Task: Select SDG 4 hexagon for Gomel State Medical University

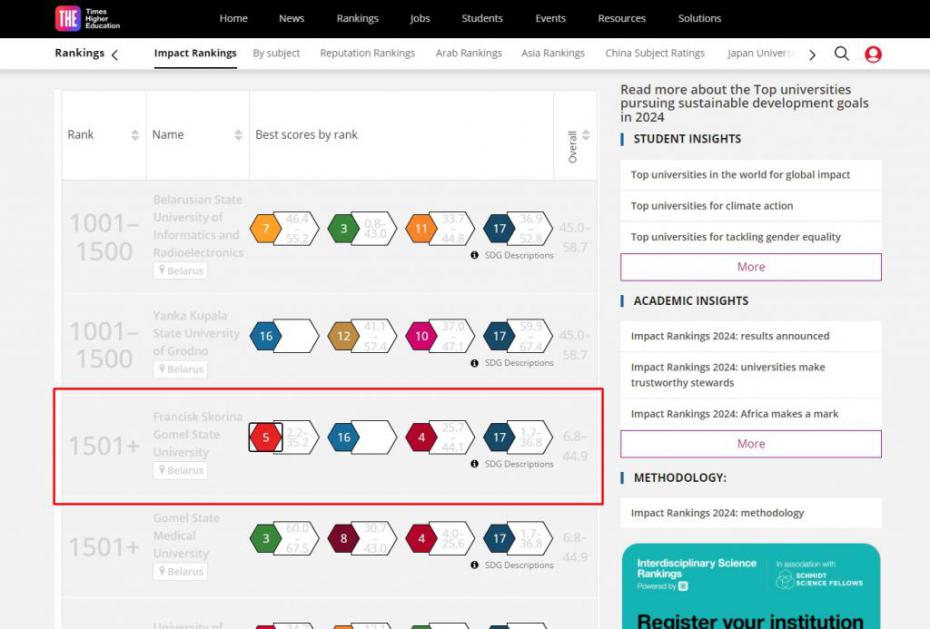Action: click(421, 538)
